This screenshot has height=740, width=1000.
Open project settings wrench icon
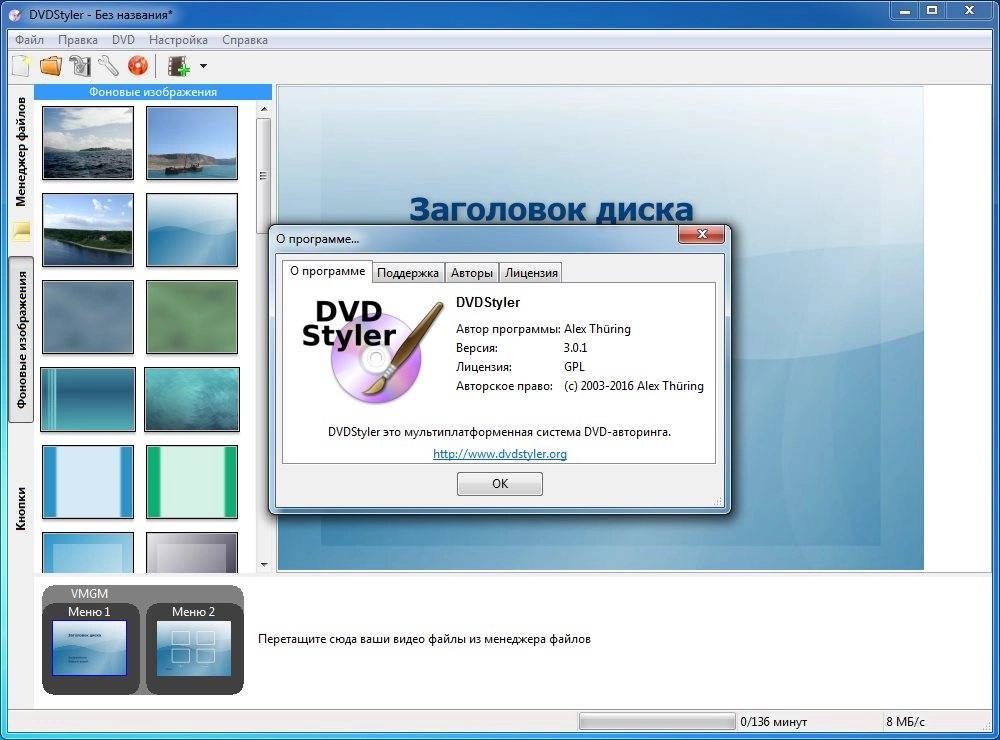tap(108, 66)
